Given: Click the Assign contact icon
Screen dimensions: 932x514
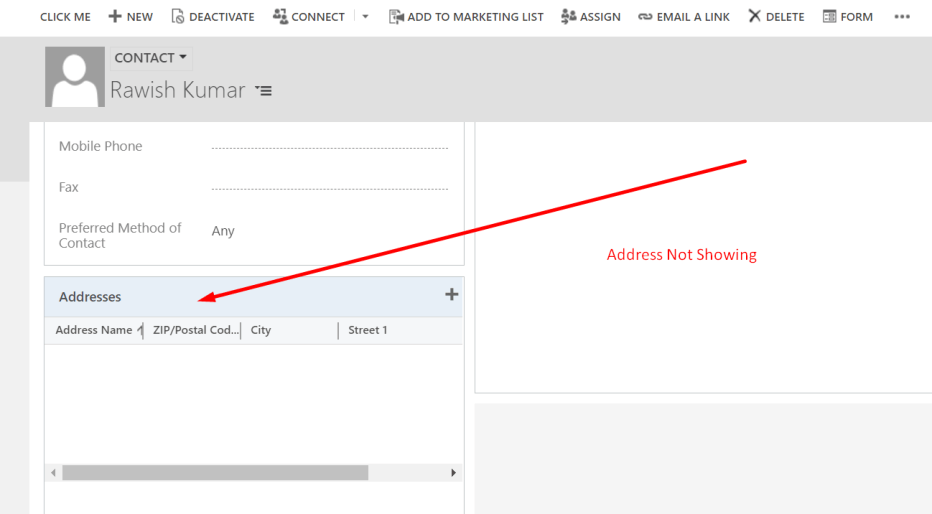Looking at the screenshot, I should tap(568, 17).
